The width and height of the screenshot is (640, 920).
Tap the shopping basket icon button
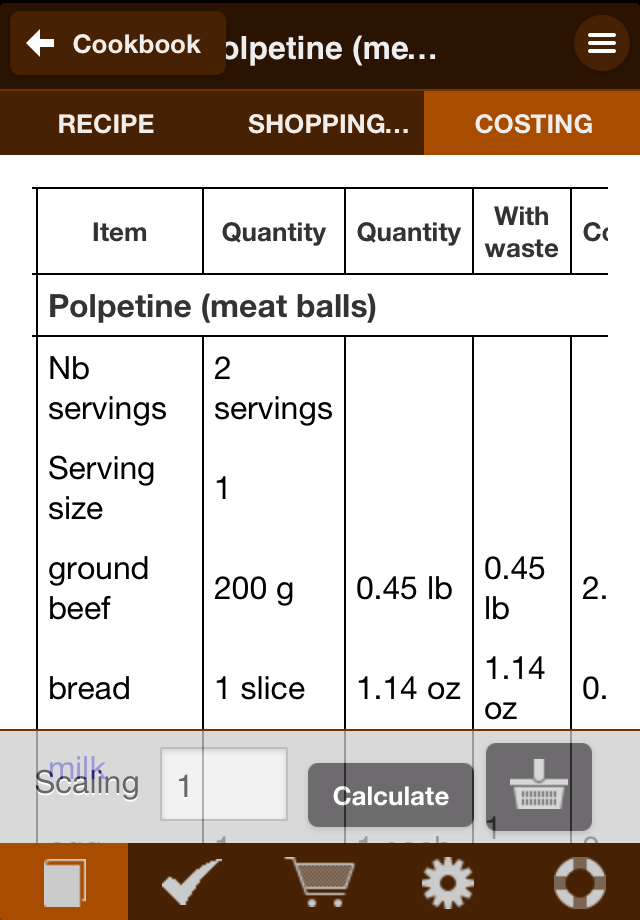click(539, 786)
